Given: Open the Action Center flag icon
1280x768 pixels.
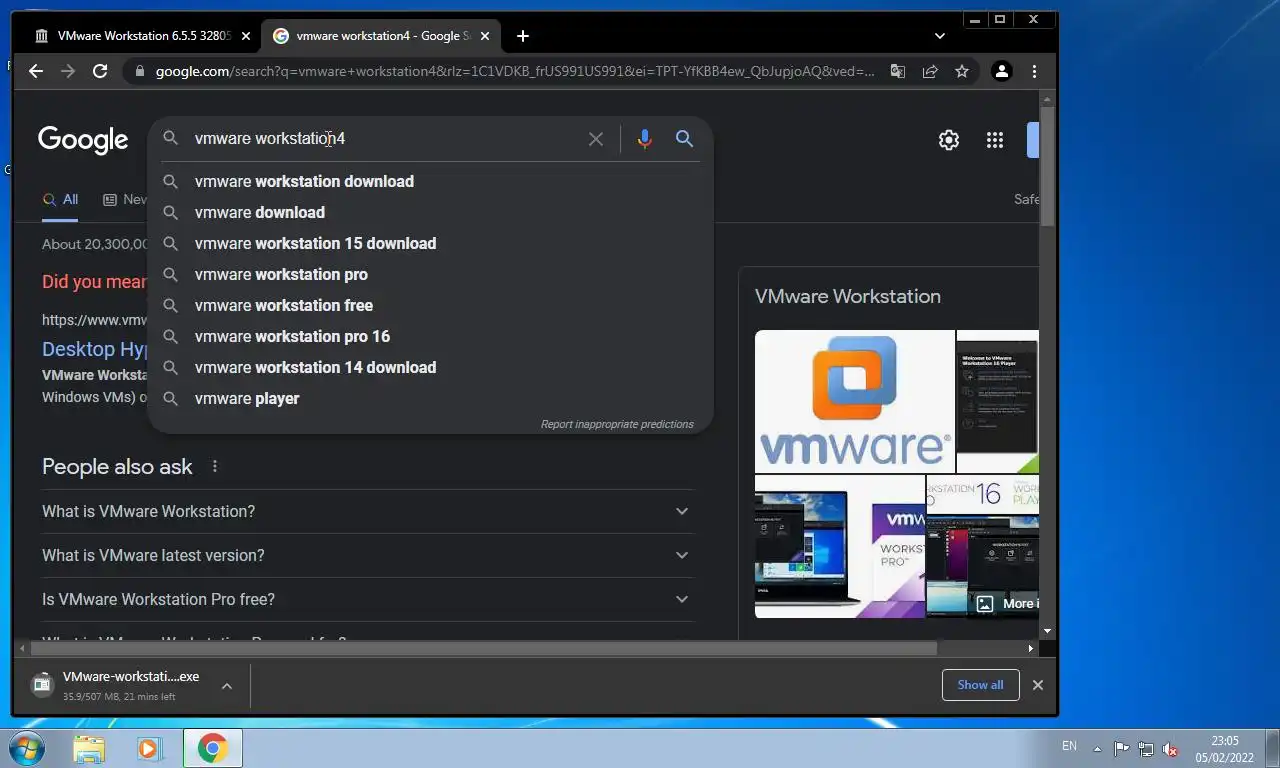Looking at the screenshot, I should click(x=1121, y=749).
